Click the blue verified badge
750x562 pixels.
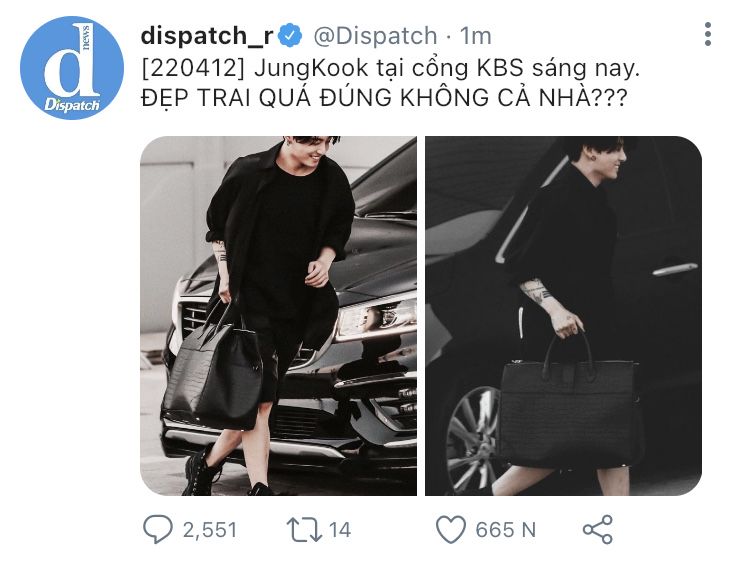coord(290,36)
